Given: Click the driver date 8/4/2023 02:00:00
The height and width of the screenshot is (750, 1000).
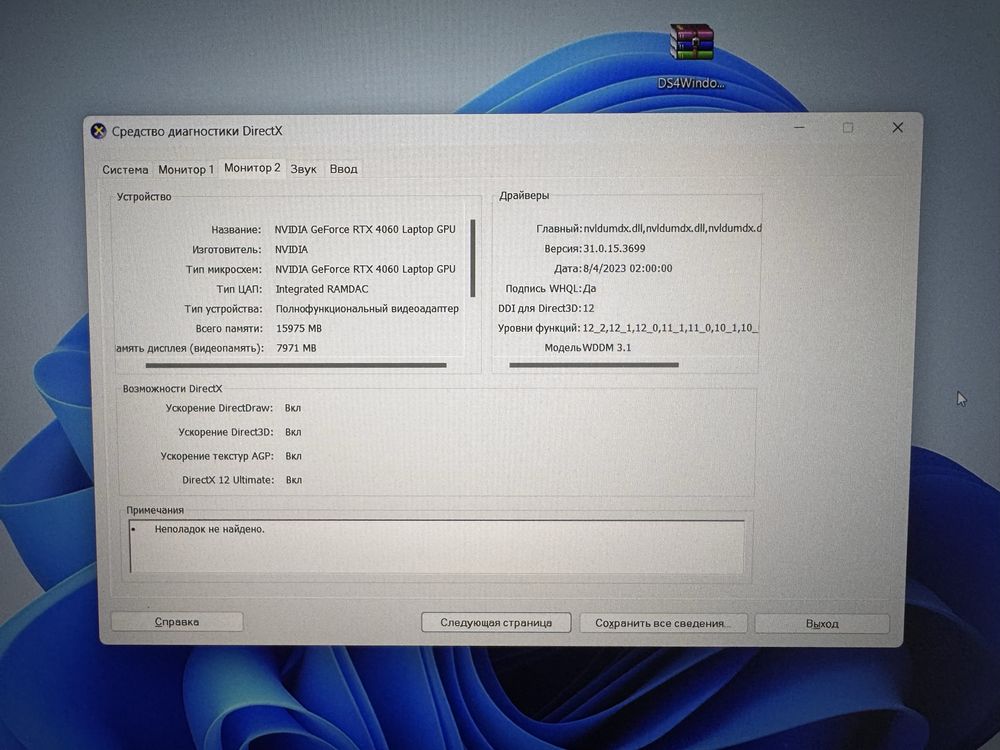Looking at the screenshot, I should [628, 268].
